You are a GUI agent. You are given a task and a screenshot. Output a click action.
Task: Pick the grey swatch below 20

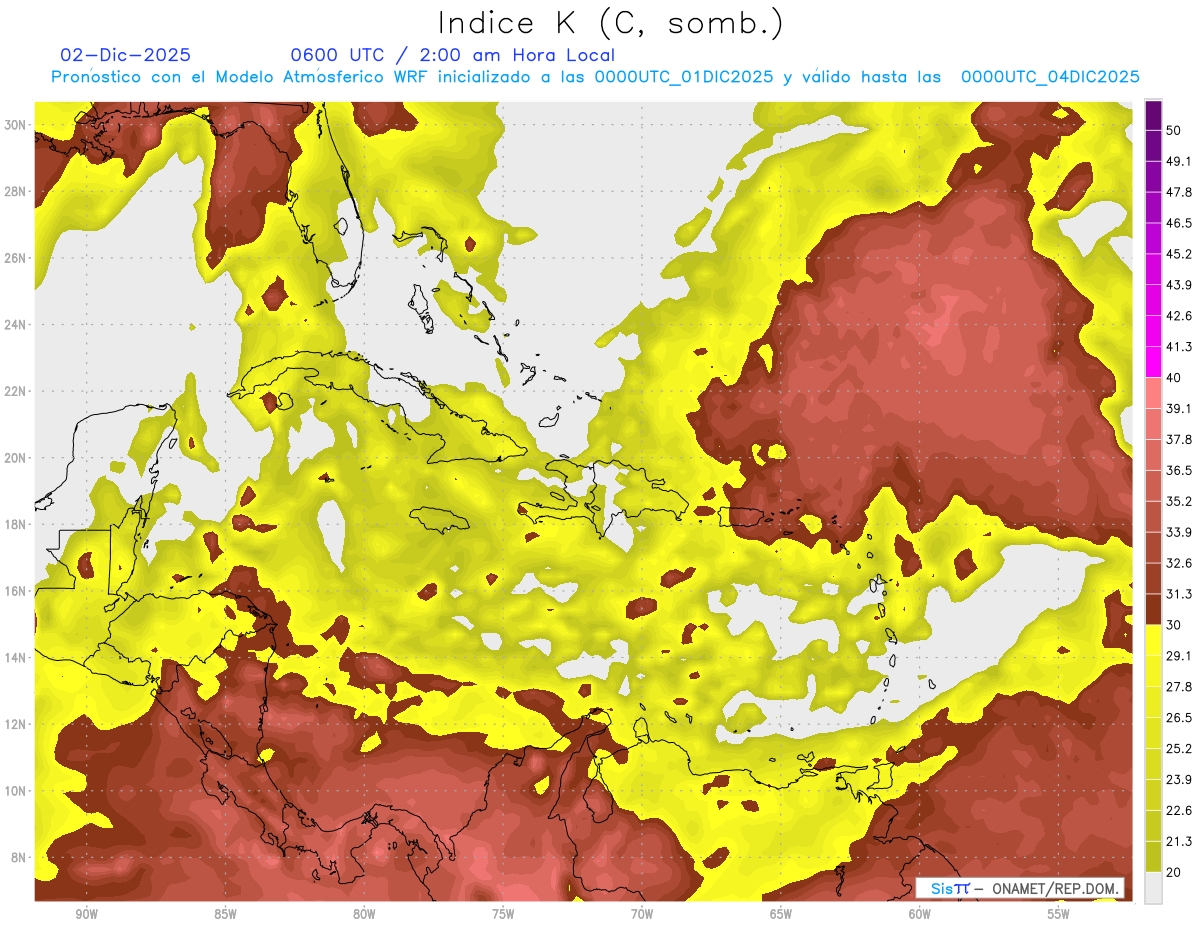click(x=1153, y=887)
